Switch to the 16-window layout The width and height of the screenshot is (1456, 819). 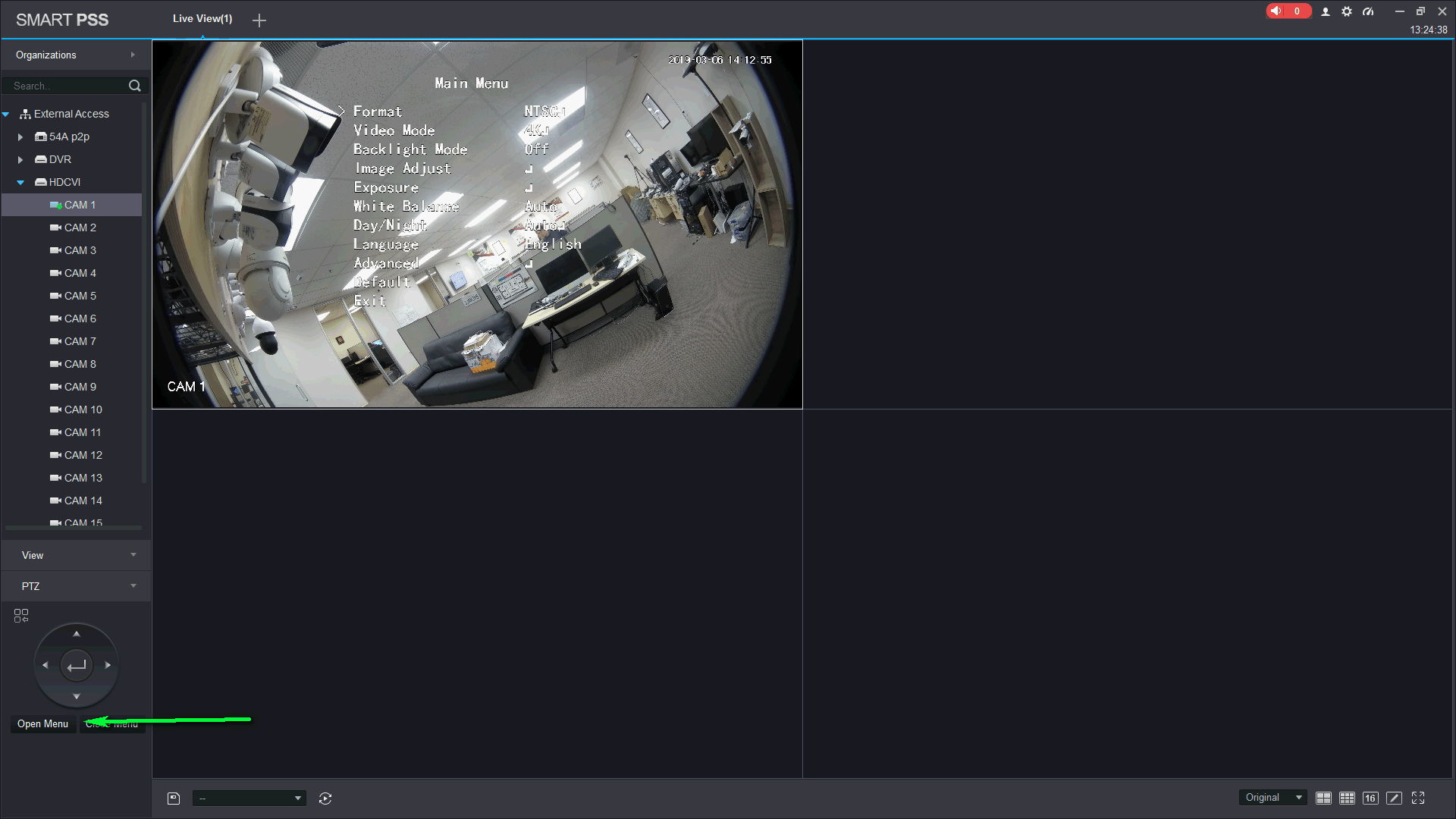tap(1370, 798)
